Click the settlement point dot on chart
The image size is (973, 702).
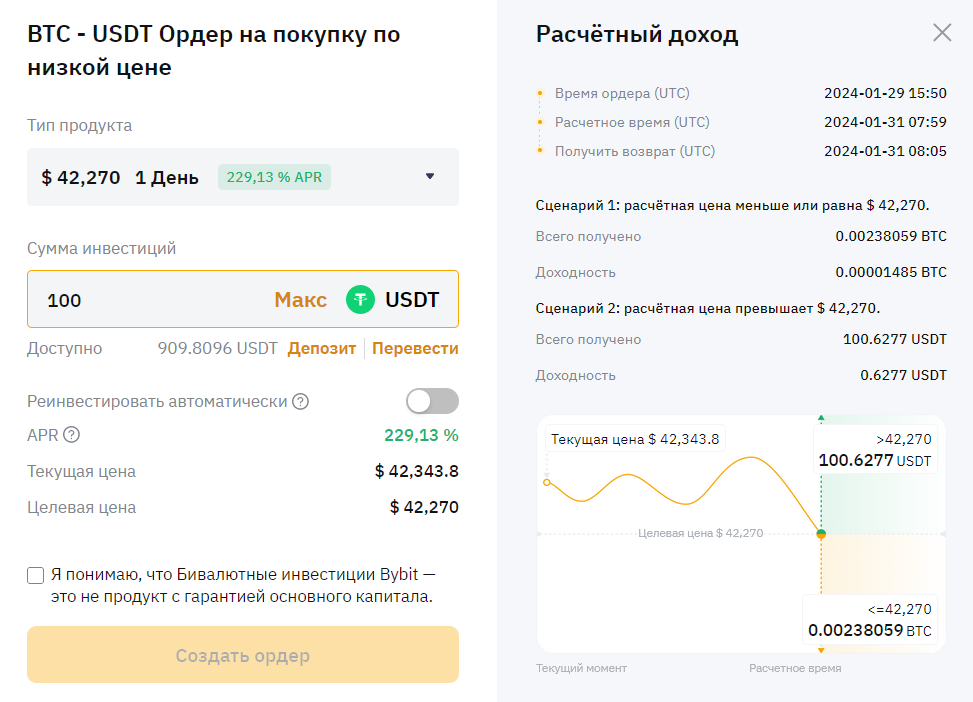pos(821,534)
